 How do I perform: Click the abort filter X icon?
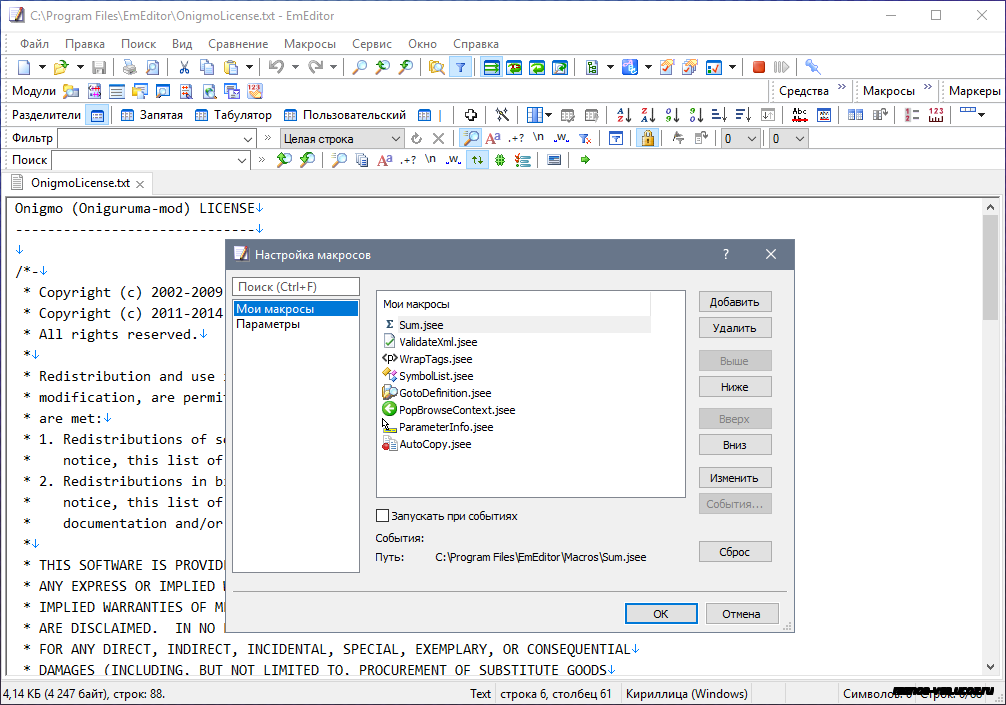pos(438,139)
